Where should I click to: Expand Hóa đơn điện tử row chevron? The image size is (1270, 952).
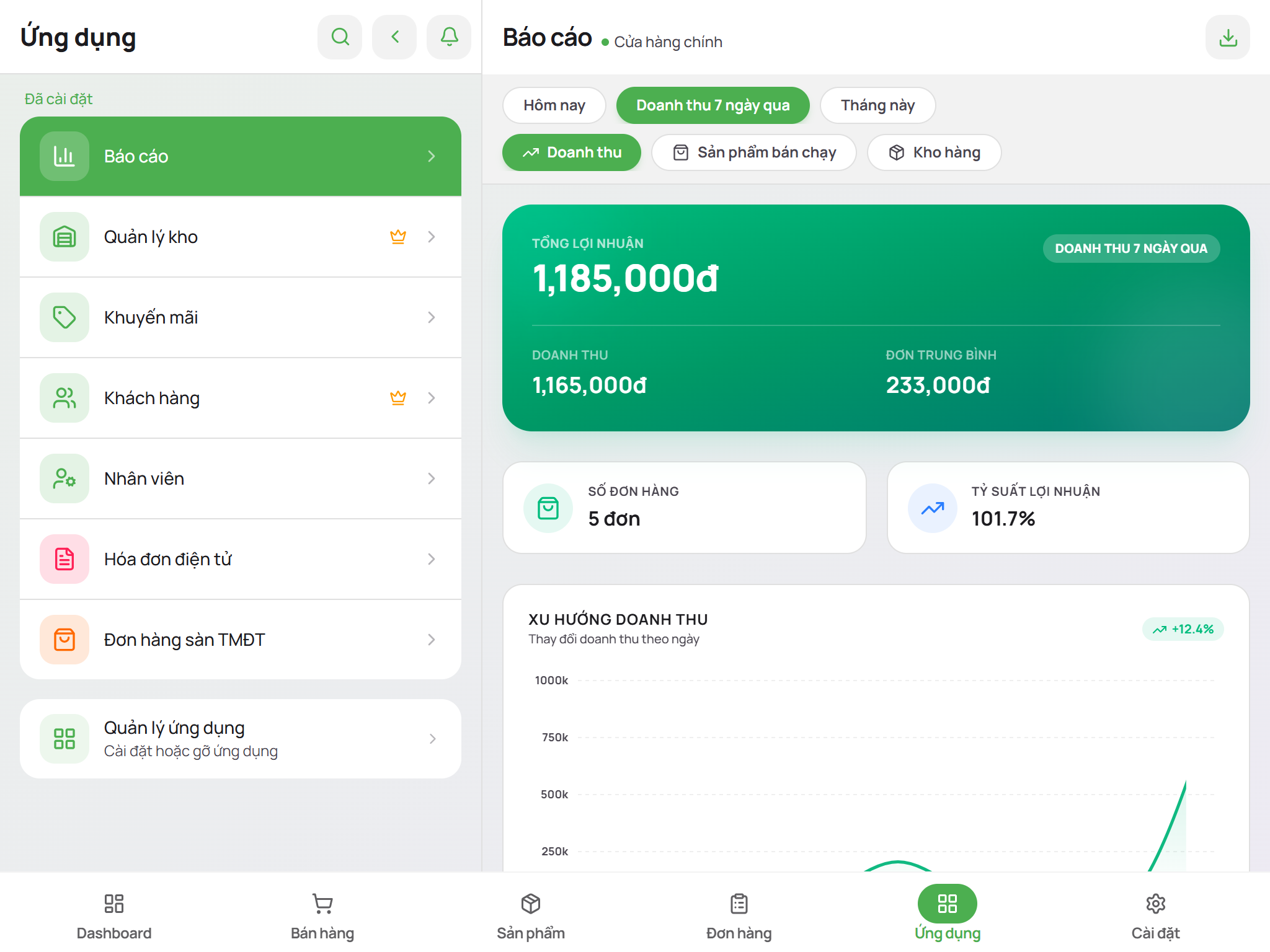point(432,559)
